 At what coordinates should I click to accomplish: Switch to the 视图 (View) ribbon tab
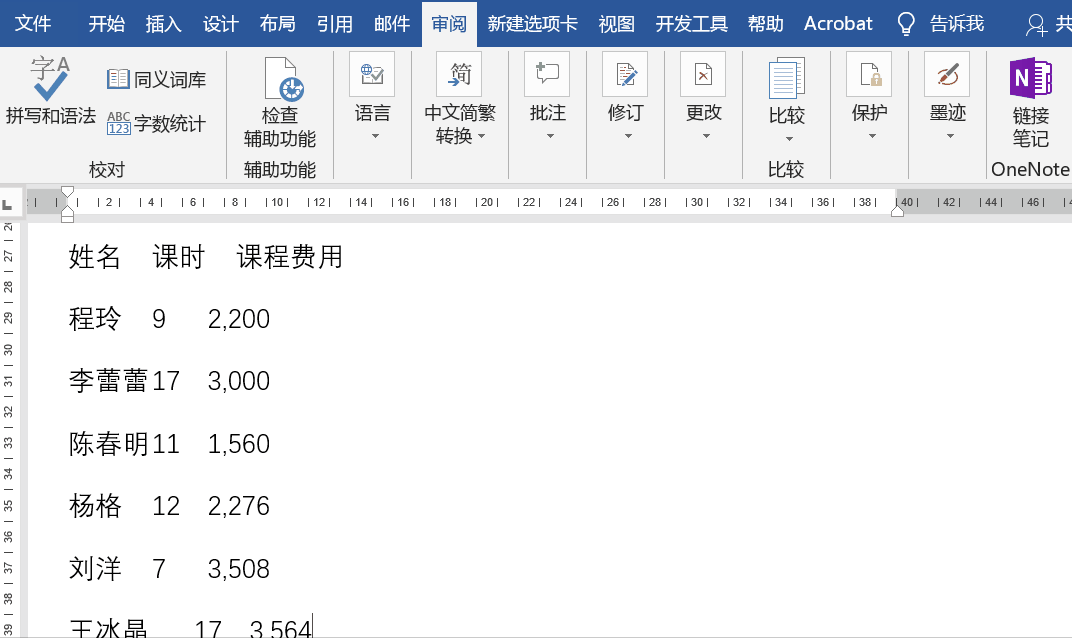[615, 23]
